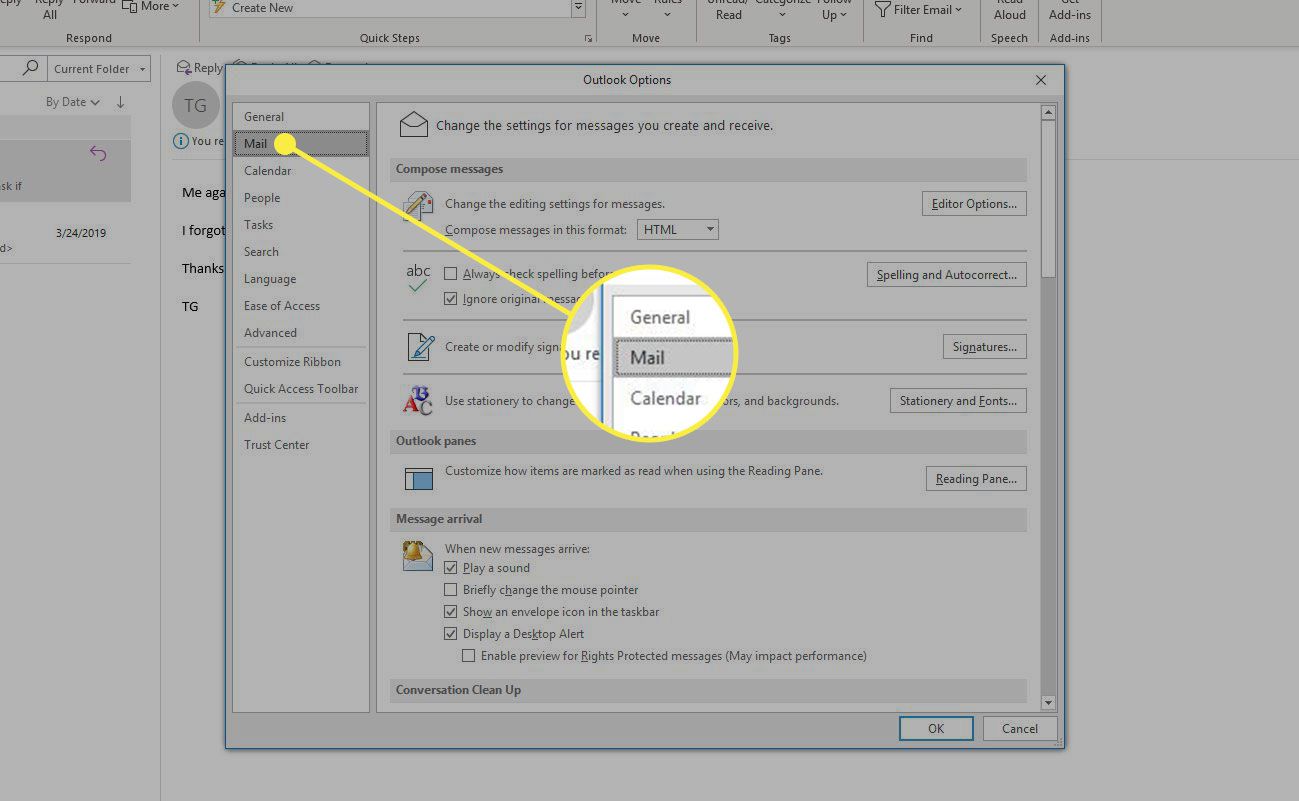Uncheck Play a sound
Viewport: 1299px width, 801px height.
click(451, 568)
